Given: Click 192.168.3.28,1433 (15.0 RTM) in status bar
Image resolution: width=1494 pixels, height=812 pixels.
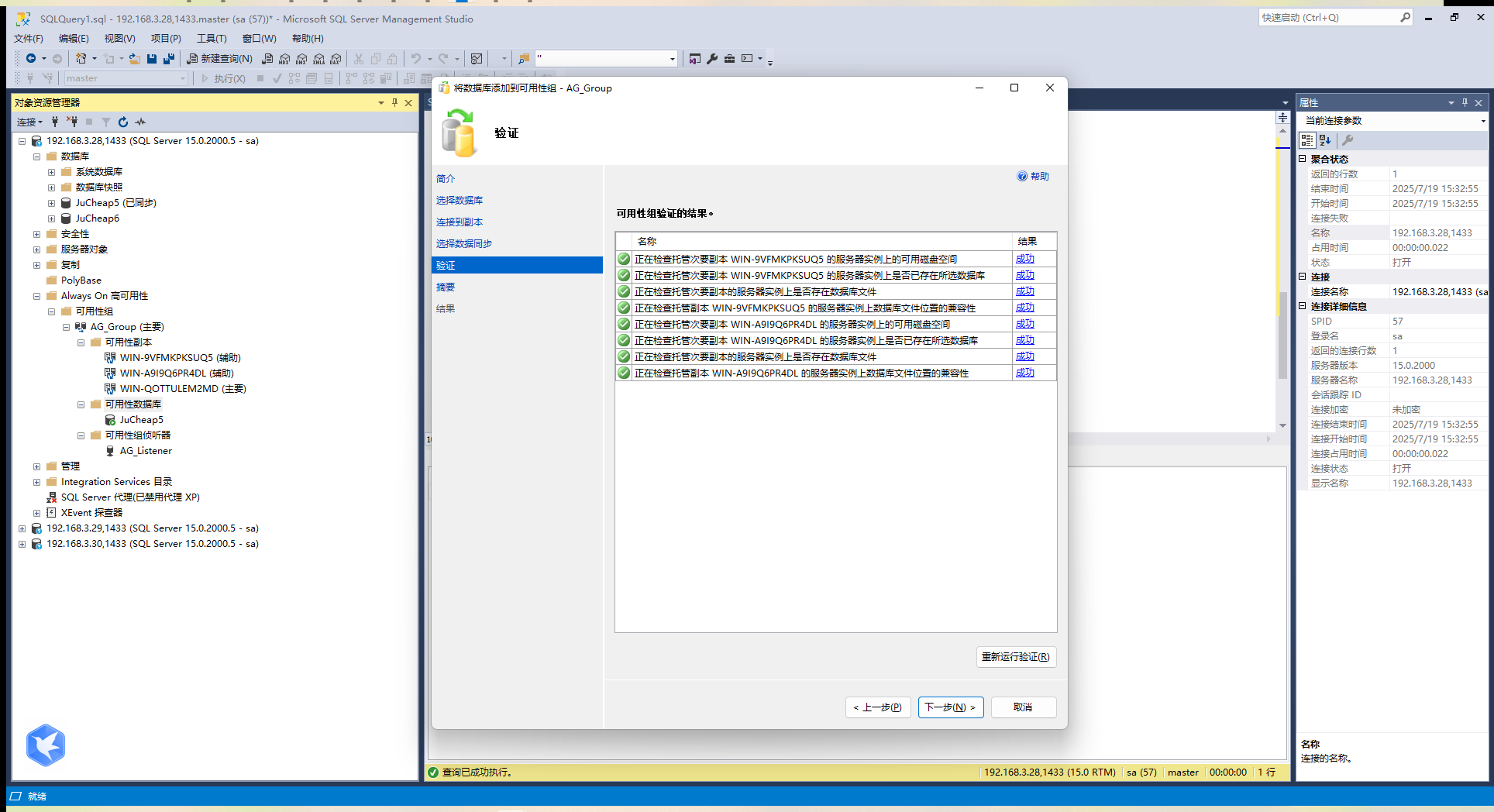Looking at the screenshot, I should click(1050, 772).
